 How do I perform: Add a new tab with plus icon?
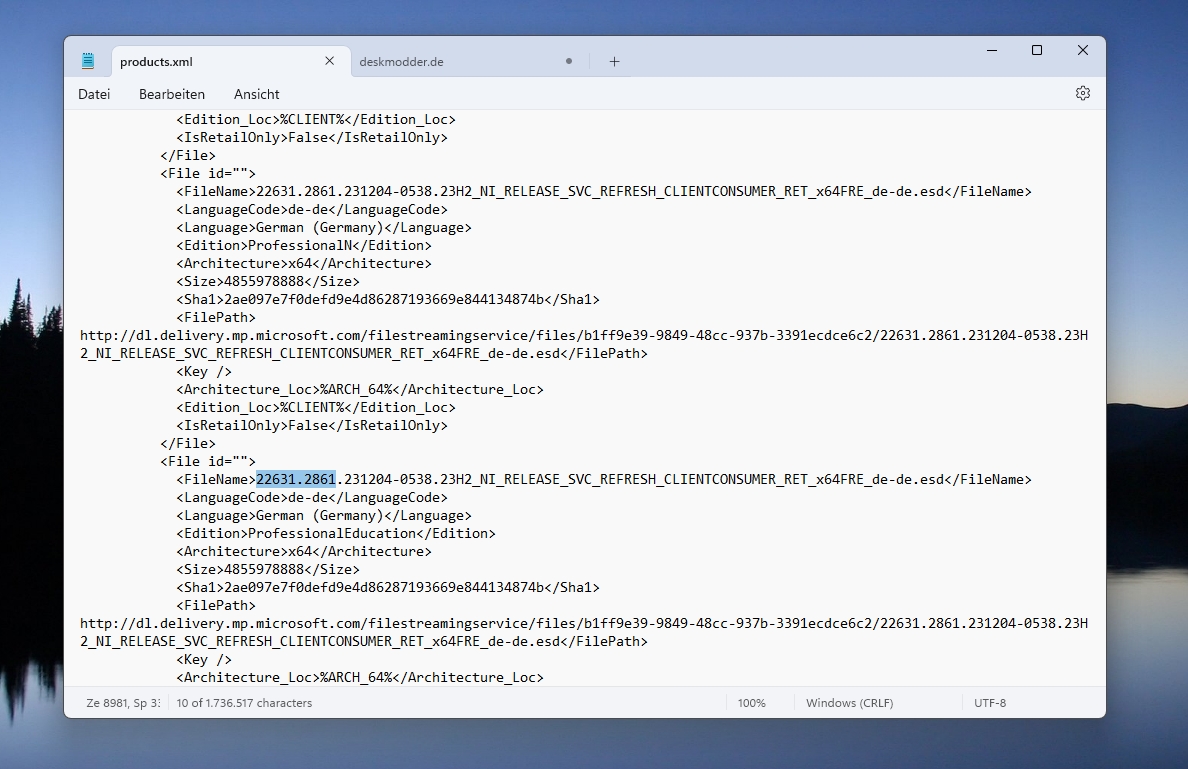tap(614, 61)
